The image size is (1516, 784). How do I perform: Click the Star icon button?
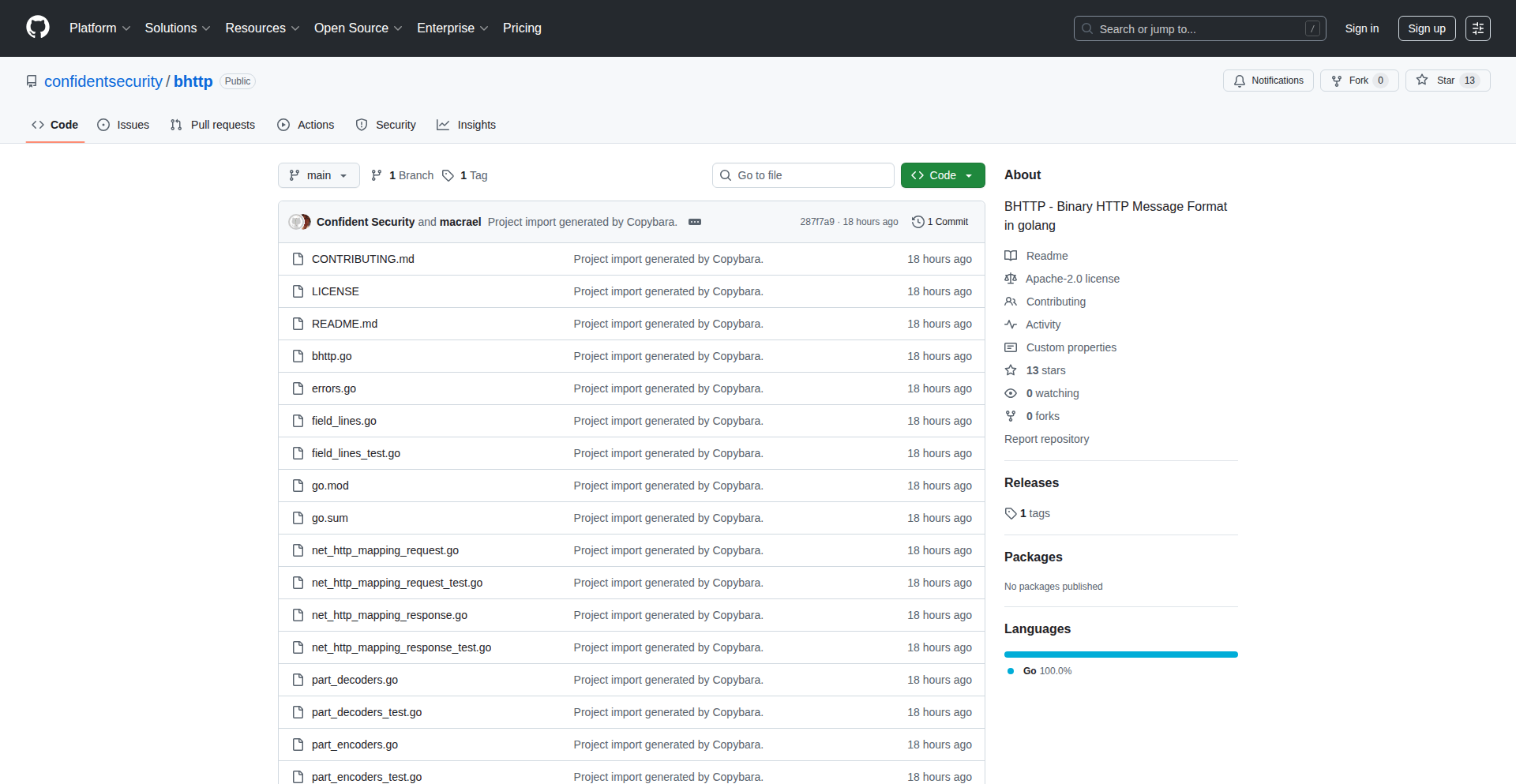(1422, 81)
